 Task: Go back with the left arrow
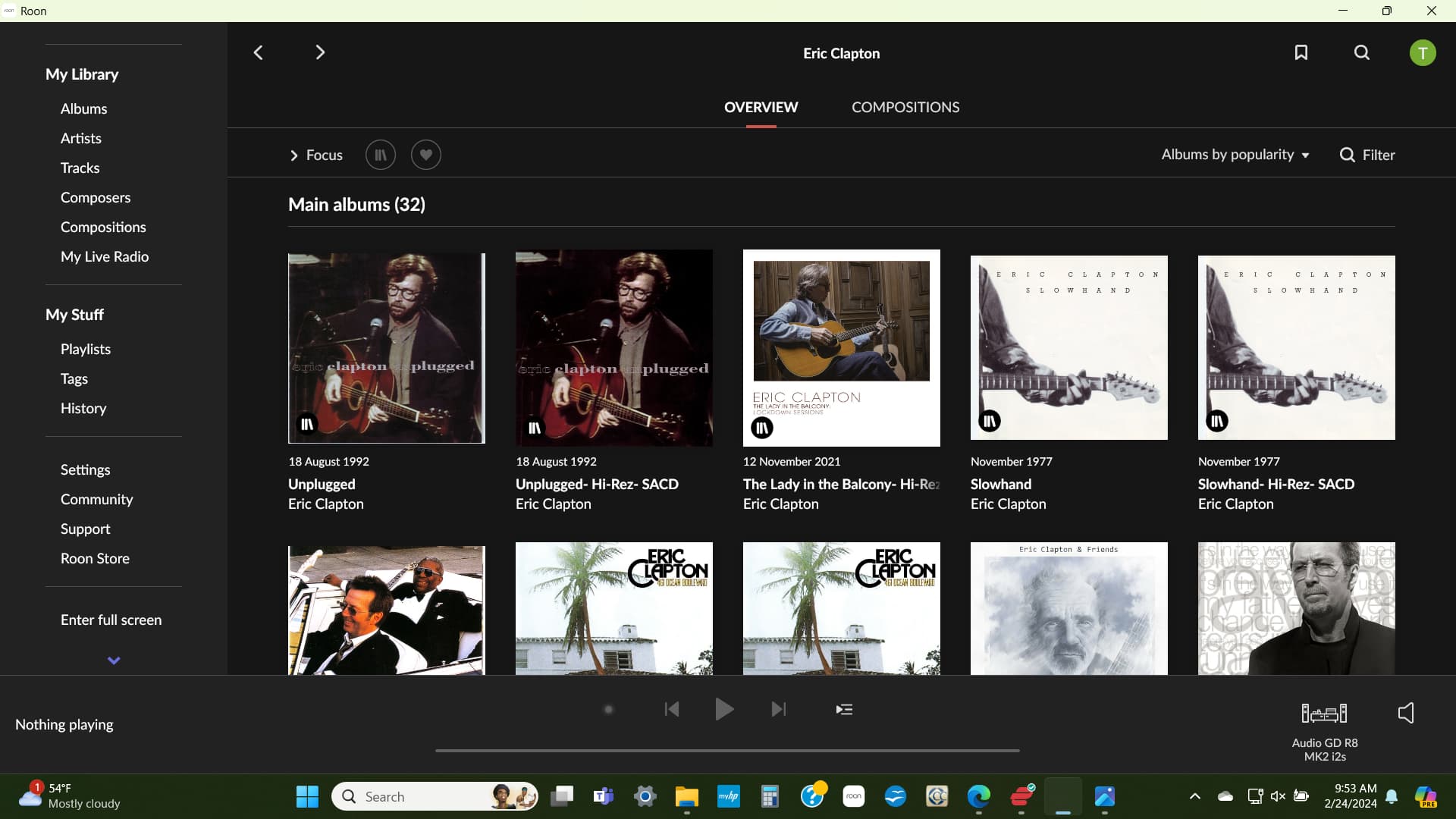[x=258, y=52]
